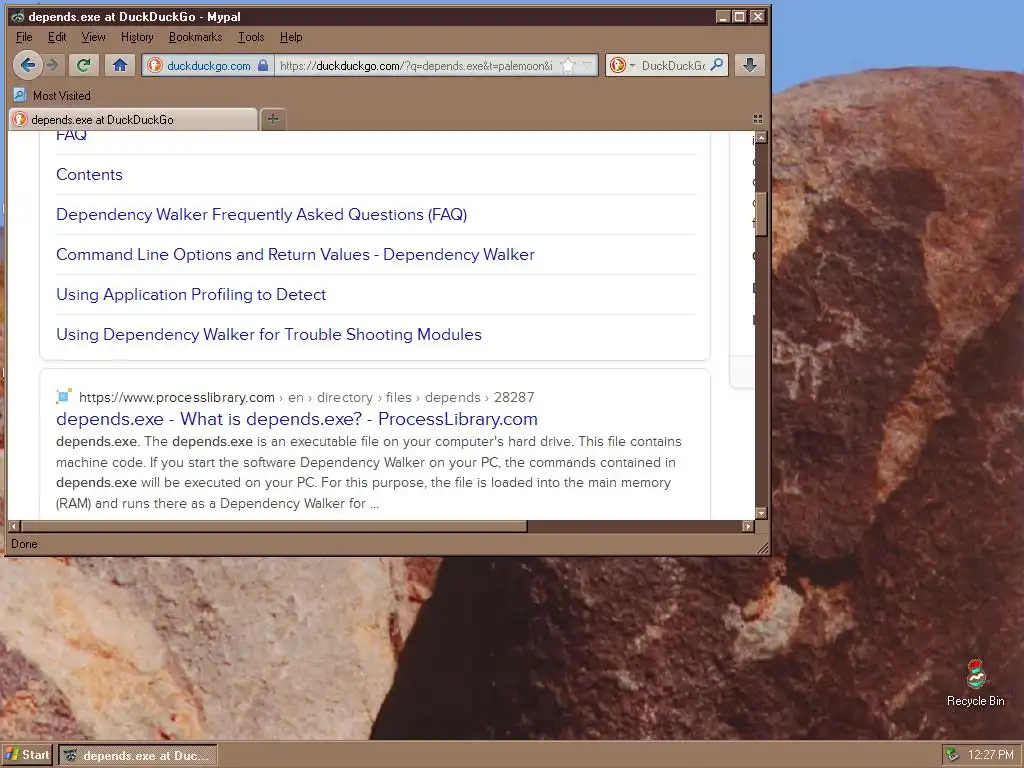Open the History menu
The height and width of the screenshot is (768, 1024).
click(137, 37)
